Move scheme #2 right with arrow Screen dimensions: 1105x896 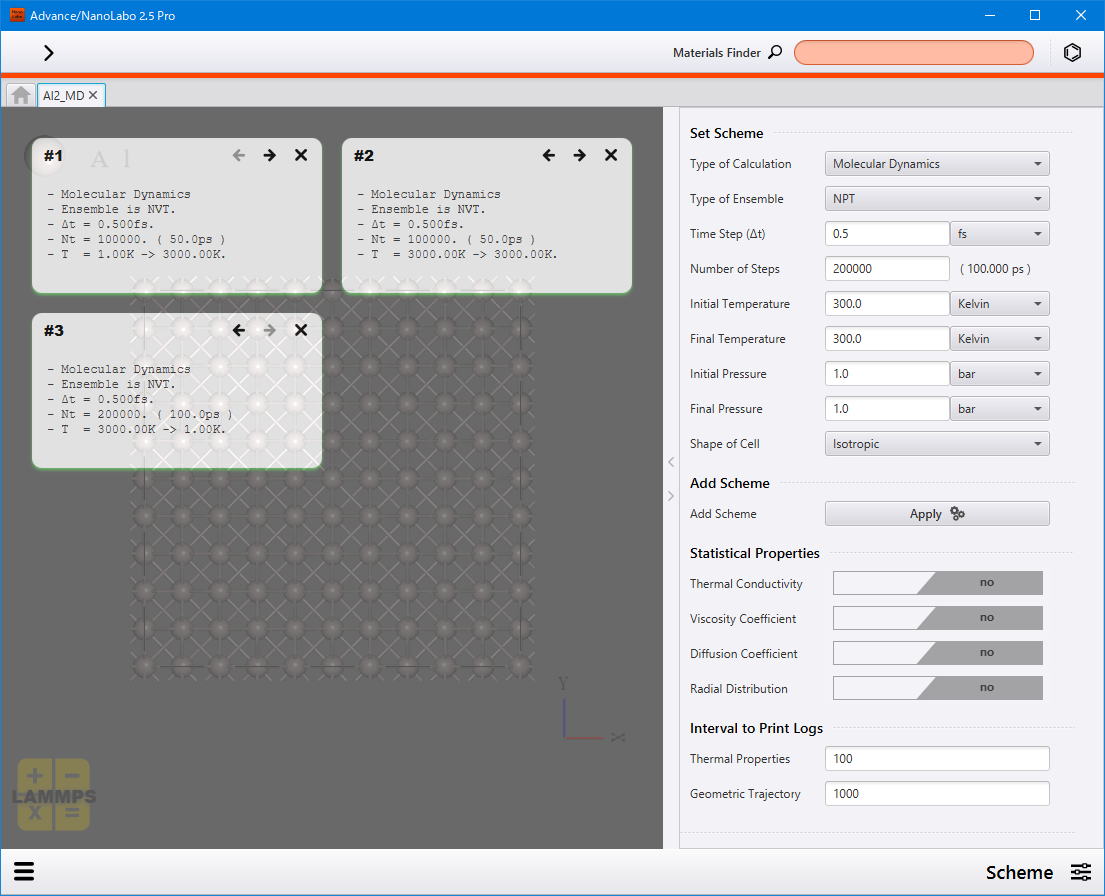[x=579, y=155]
